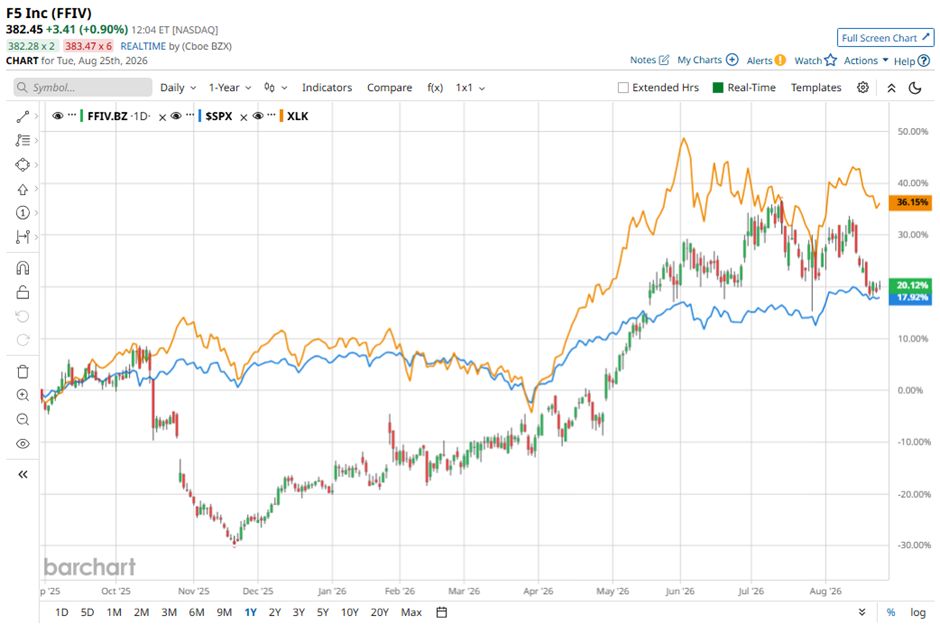
Task: Open the Daily interval dropdown
Action: pyautogui.click(x=178, y=87)
